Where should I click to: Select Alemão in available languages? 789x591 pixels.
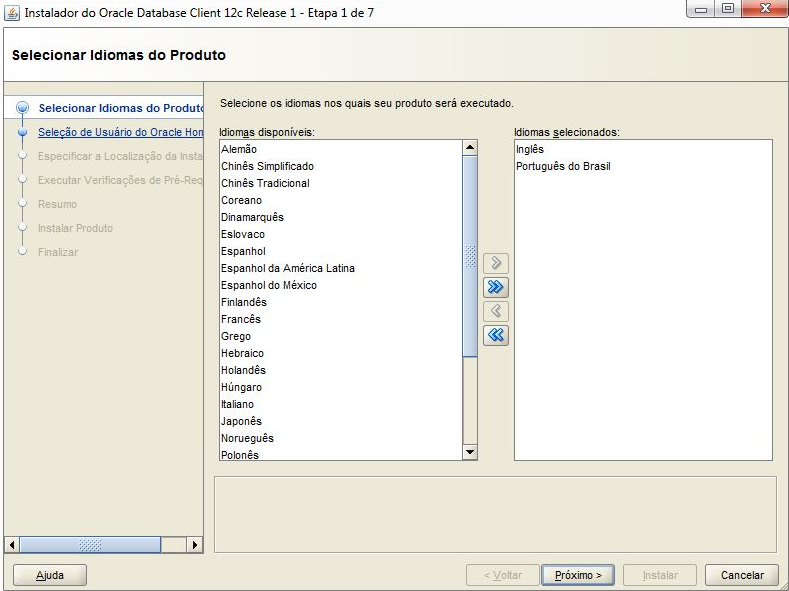(341, 149)
